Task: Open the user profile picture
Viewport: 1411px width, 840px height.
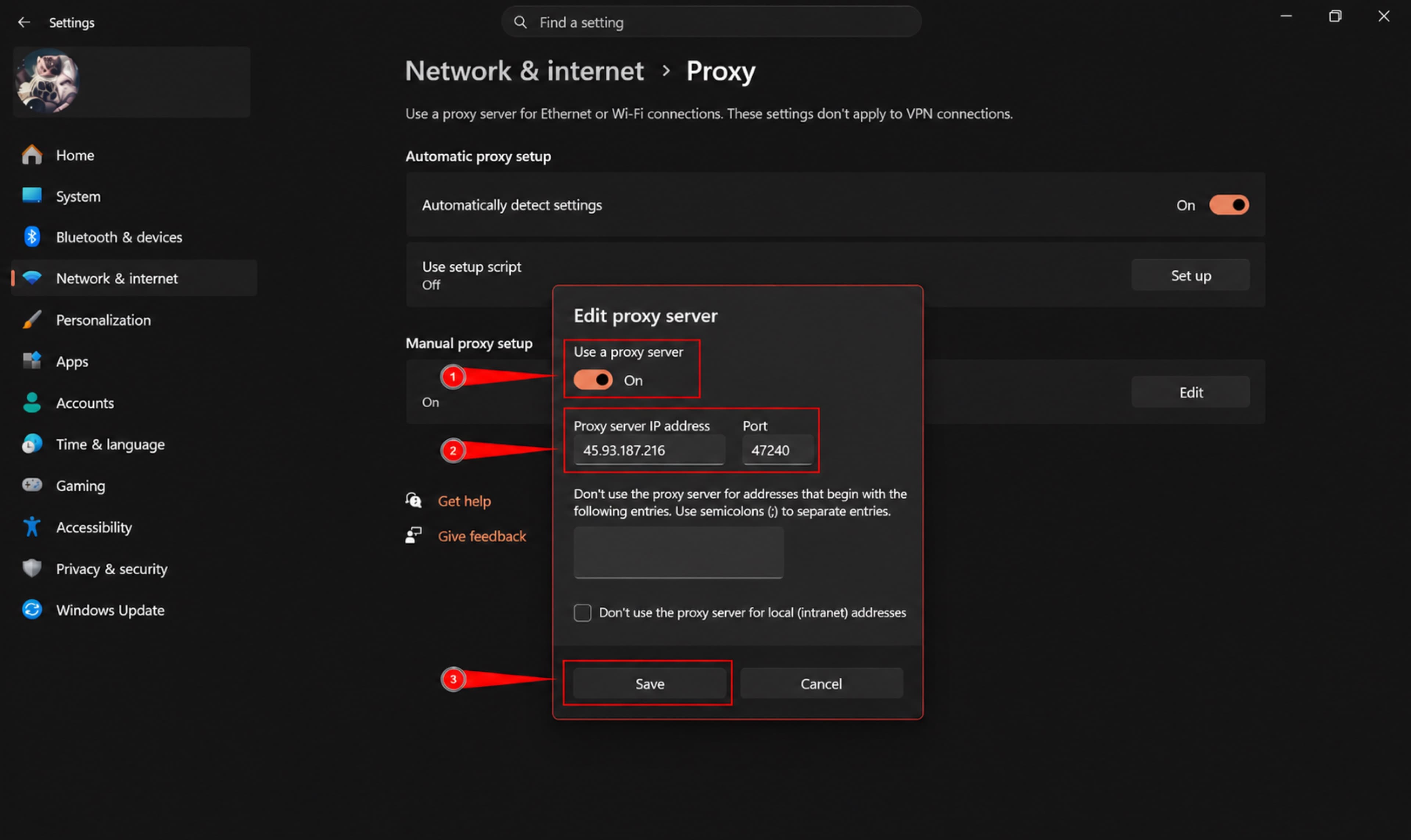Action: (x=47, y=81)
